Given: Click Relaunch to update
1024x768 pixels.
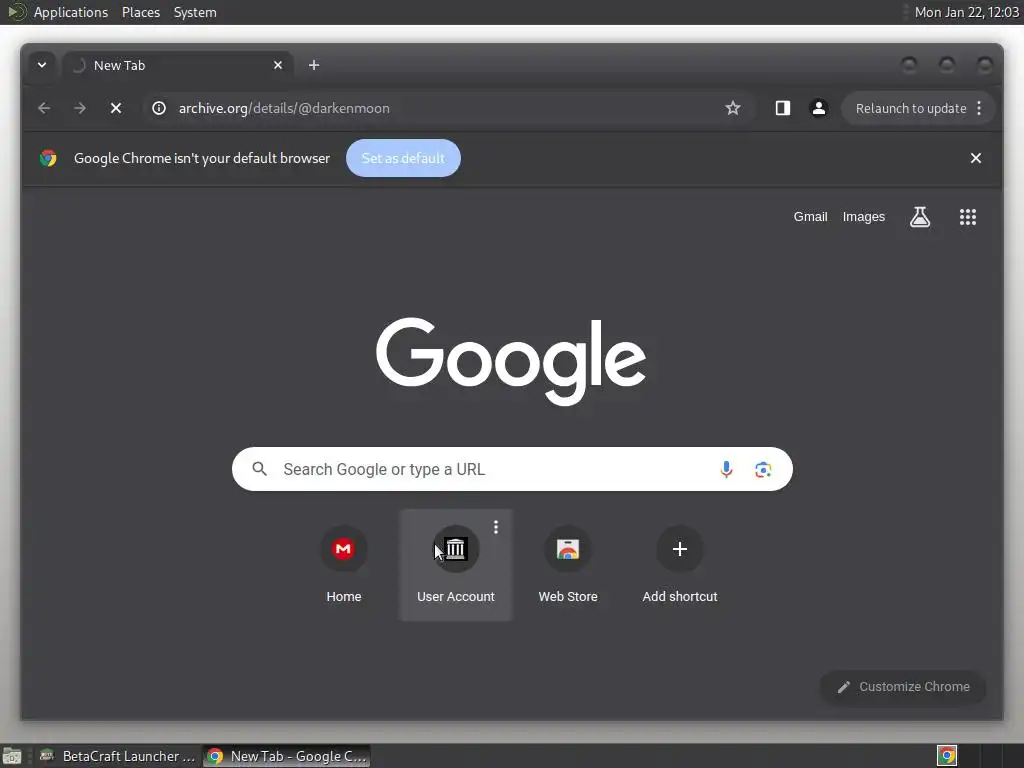Looking at the screenshot, I should [x=910, y=108].
